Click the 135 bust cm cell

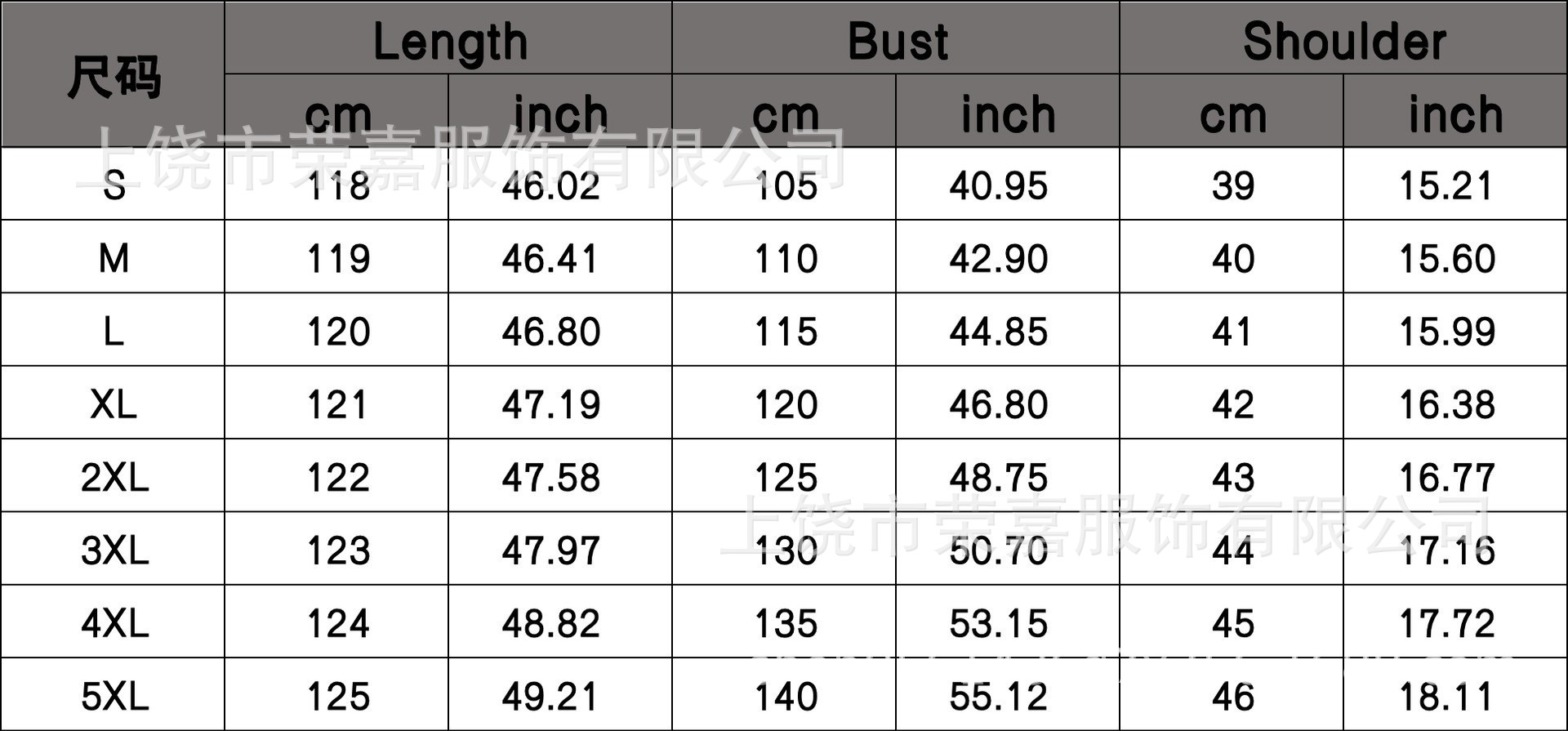pos(785,624)
